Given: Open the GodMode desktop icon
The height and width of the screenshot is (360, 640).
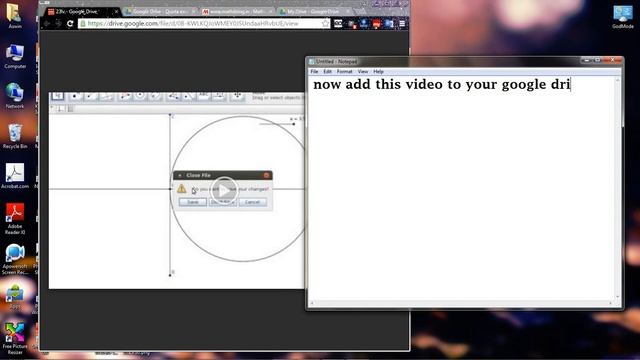Looking at the screenshot, I should click(622, 17).
